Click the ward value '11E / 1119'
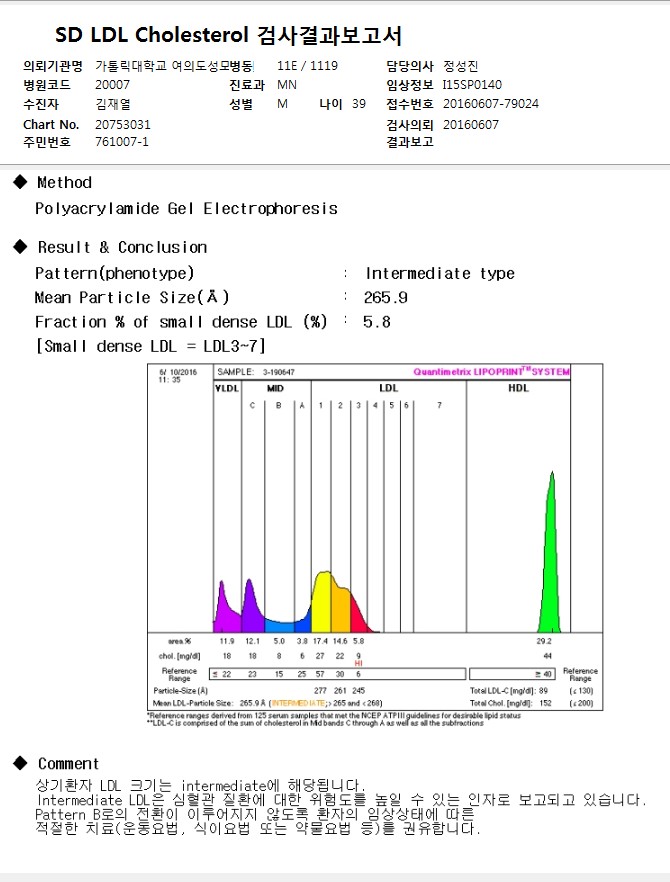This screenshot has height=882, width=670. coord(307,66)
